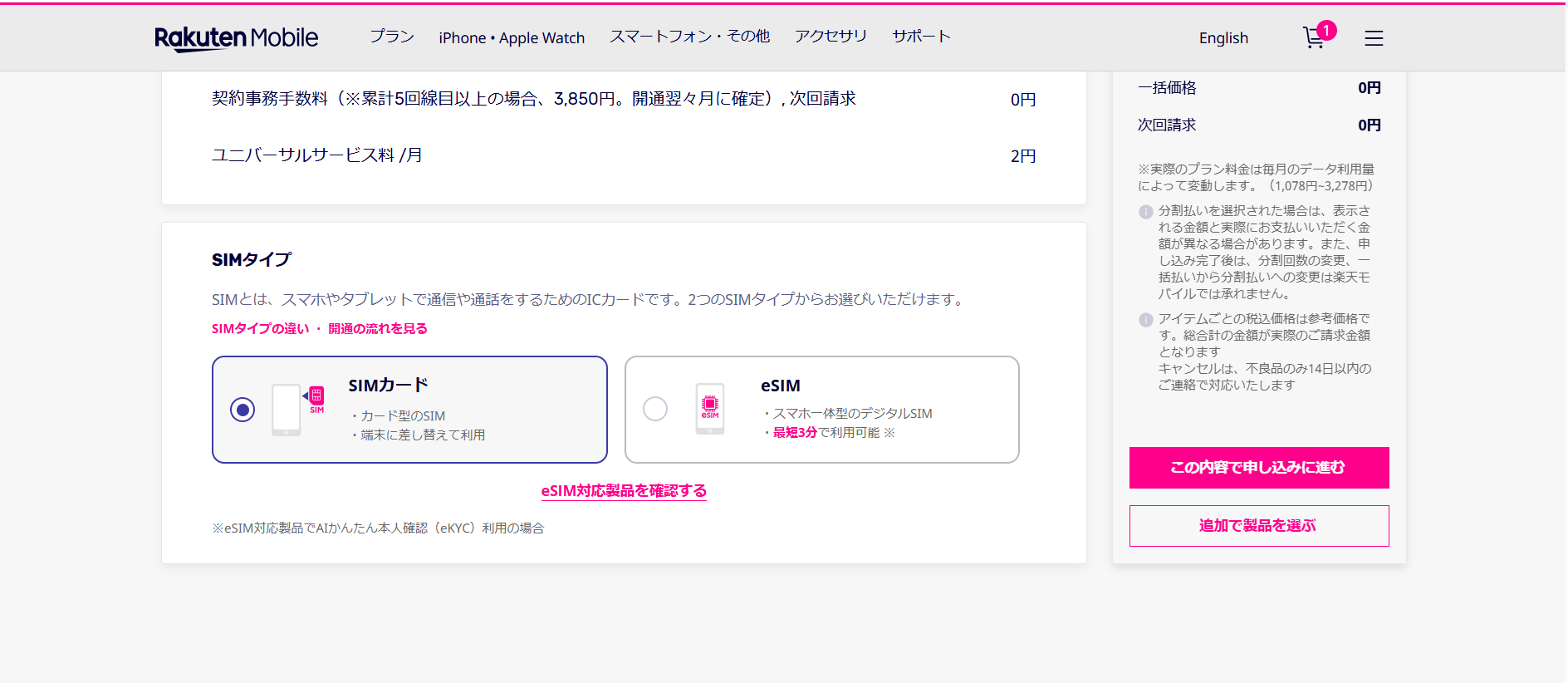Expand the サポート navigation menu

click(921, 37)
